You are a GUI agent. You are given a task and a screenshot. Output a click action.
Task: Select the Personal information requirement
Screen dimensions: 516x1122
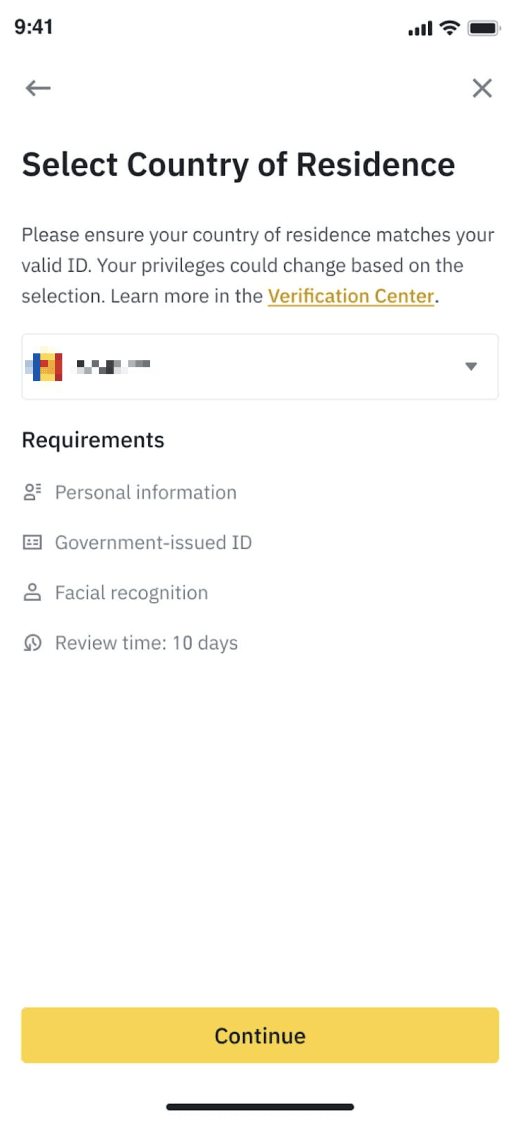tap(146, 492)
